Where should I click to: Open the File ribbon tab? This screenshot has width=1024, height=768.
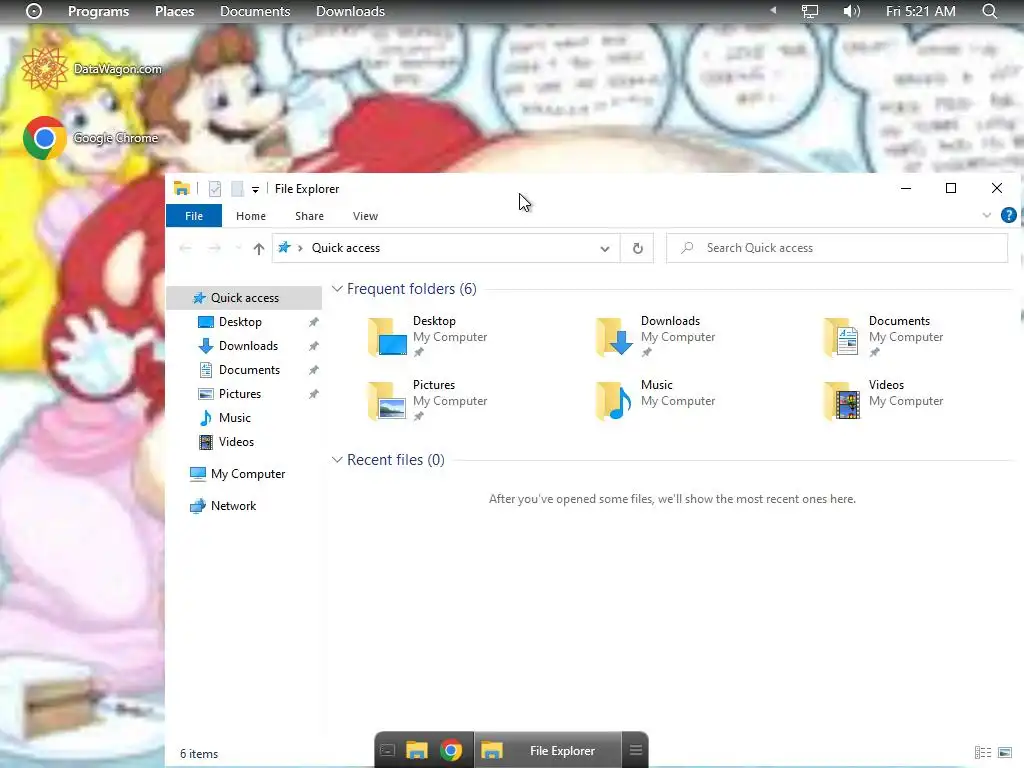194,216
